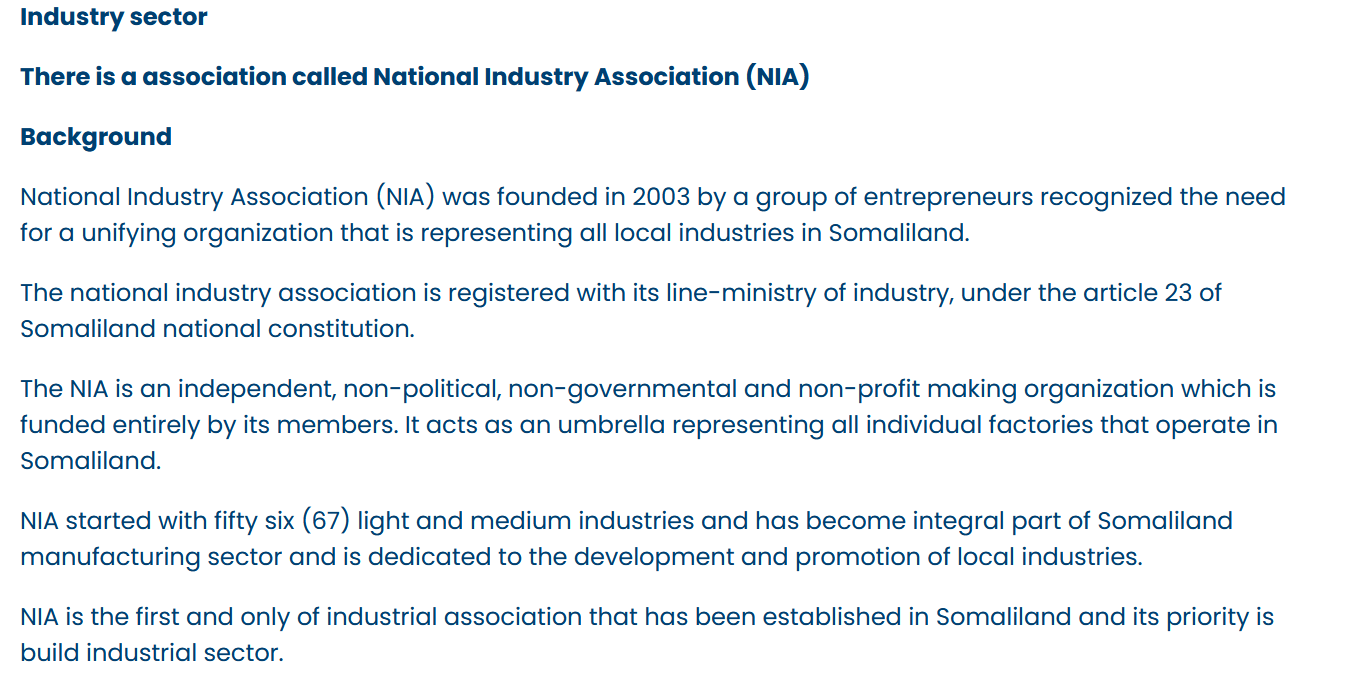Click the paragraph describing NIA as independent
1350x675 pixels.
(x=648, y=425)
